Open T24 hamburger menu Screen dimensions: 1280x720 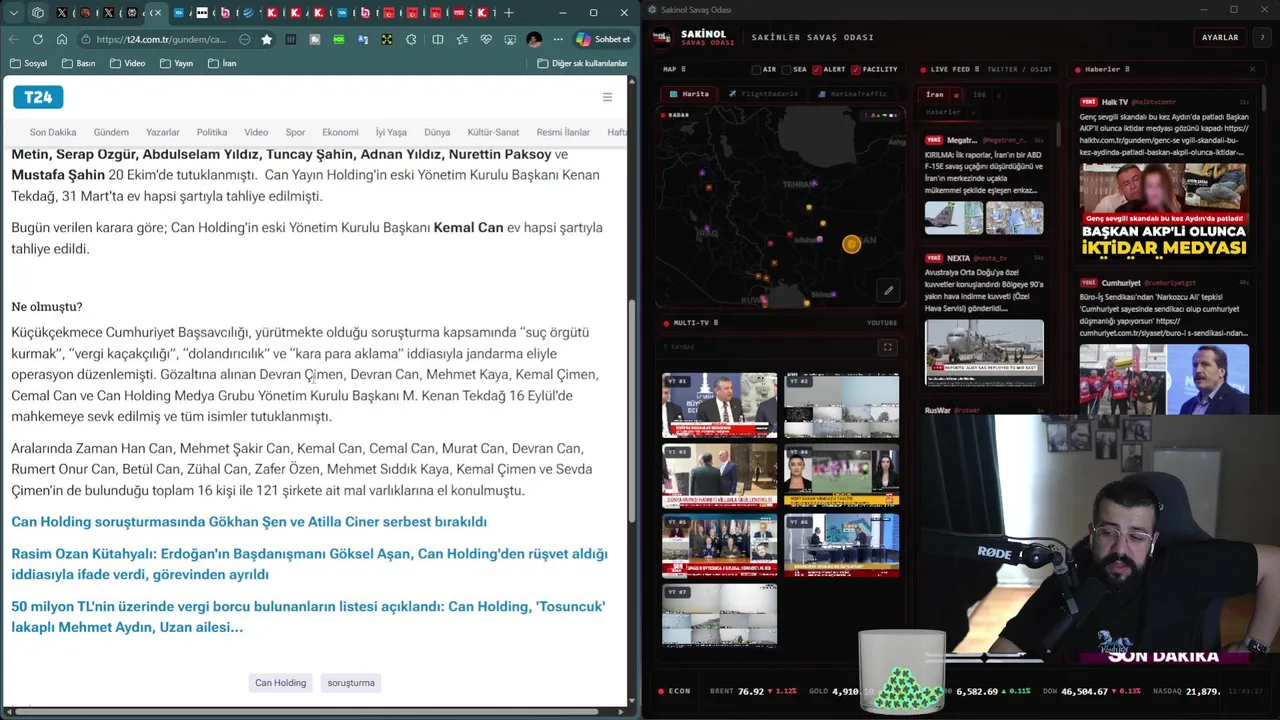coord(607,97)
